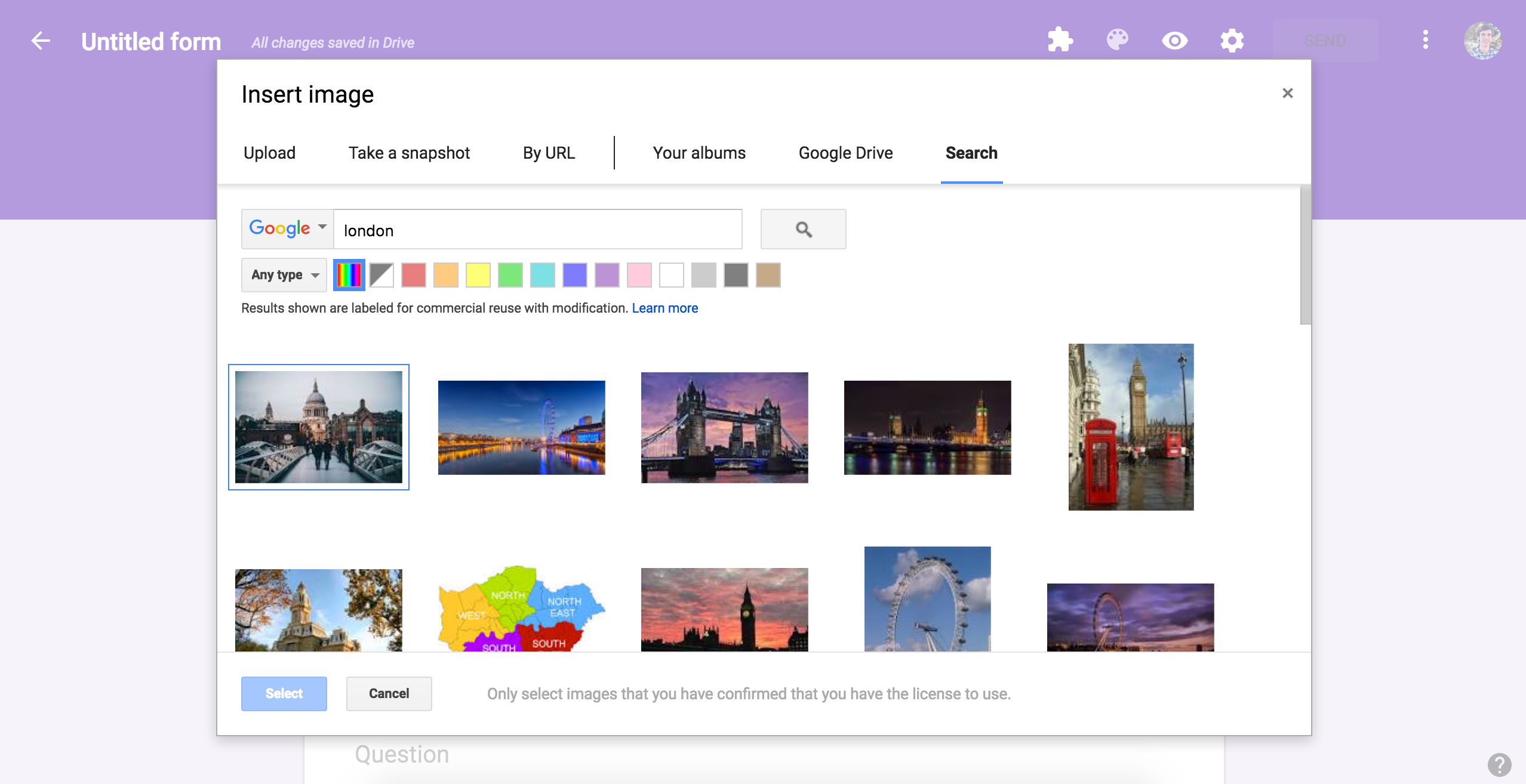This screenshot has width=1526, height=784.
Task: Open the color palette theme icon
Action: click(1117, 41)
